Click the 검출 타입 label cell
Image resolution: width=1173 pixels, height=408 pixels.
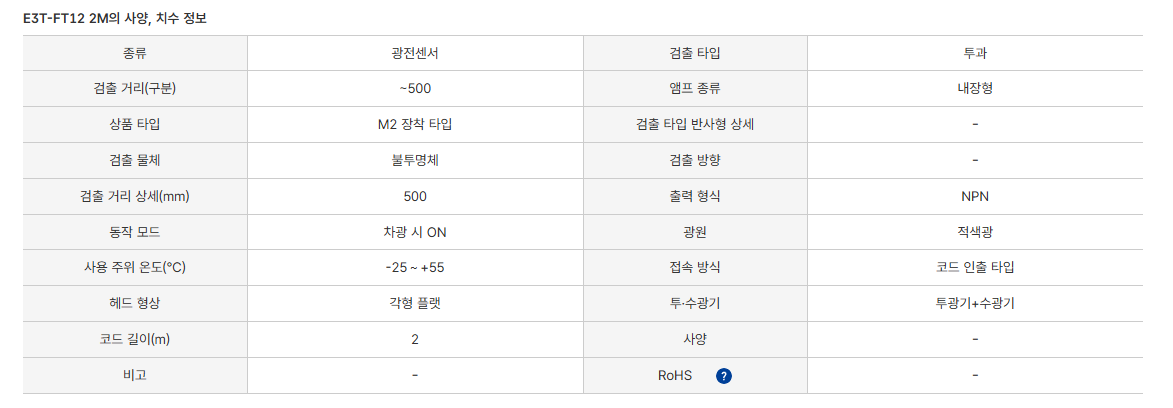pyautogui.click(x=694, y=53)
